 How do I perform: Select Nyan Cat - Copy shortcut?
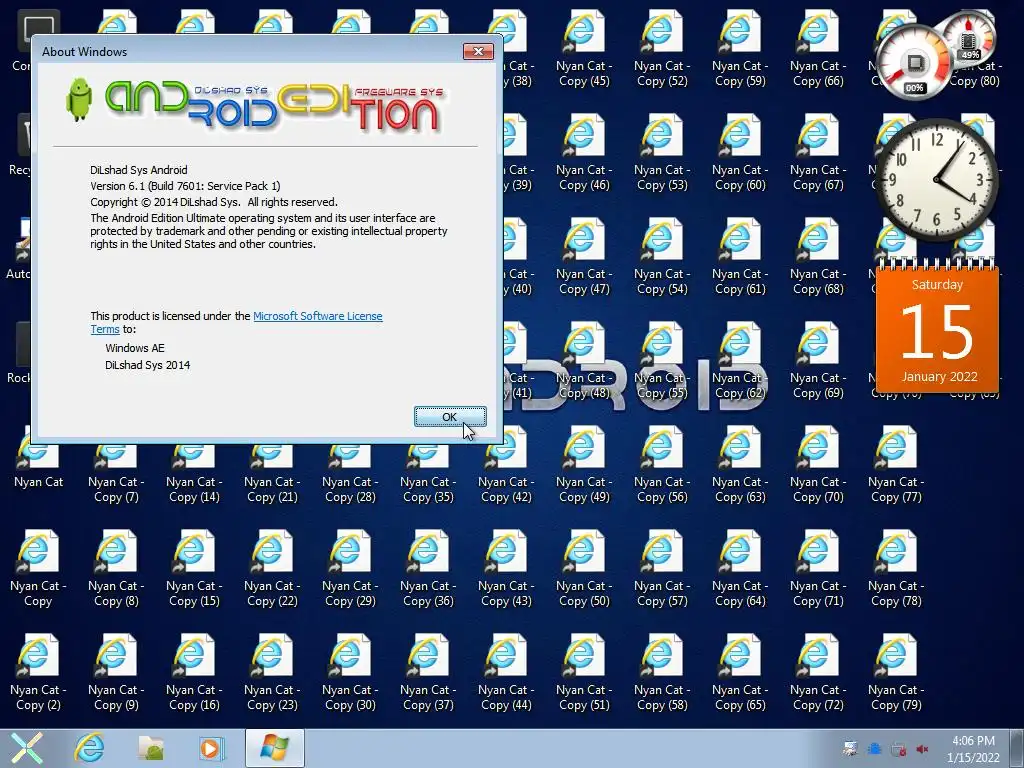tap(39, 569)
